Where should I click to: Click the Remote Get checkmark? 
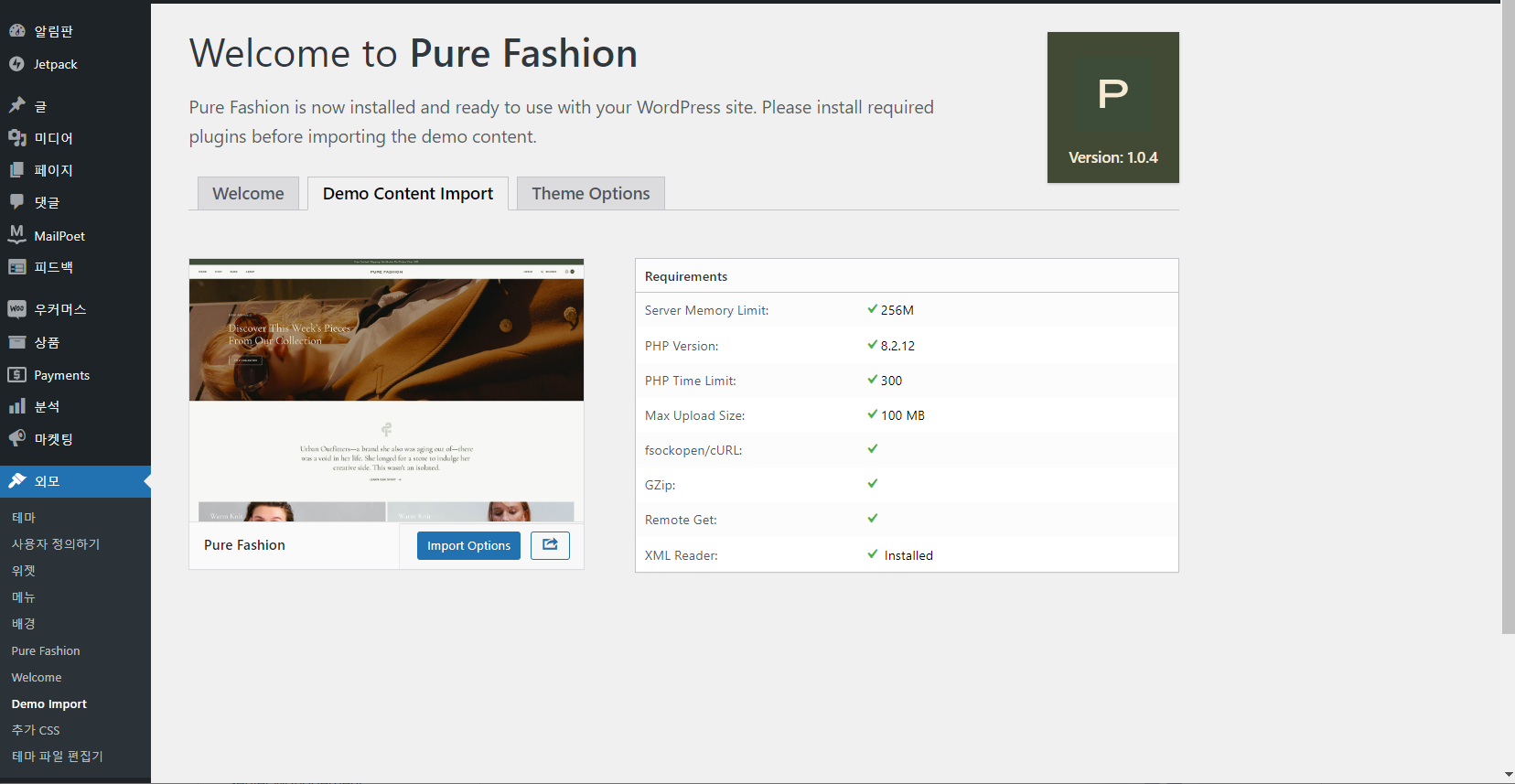click(x=873, y=518)
